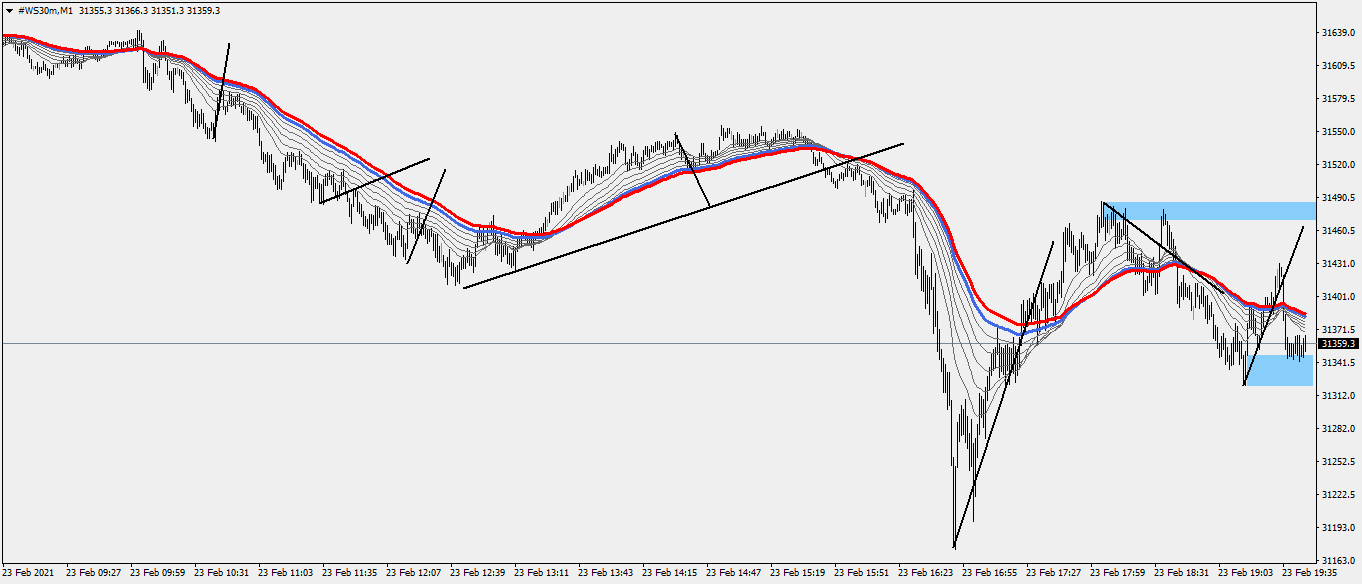Click the 23 Feb 12:39 time label

coord(478,574)
